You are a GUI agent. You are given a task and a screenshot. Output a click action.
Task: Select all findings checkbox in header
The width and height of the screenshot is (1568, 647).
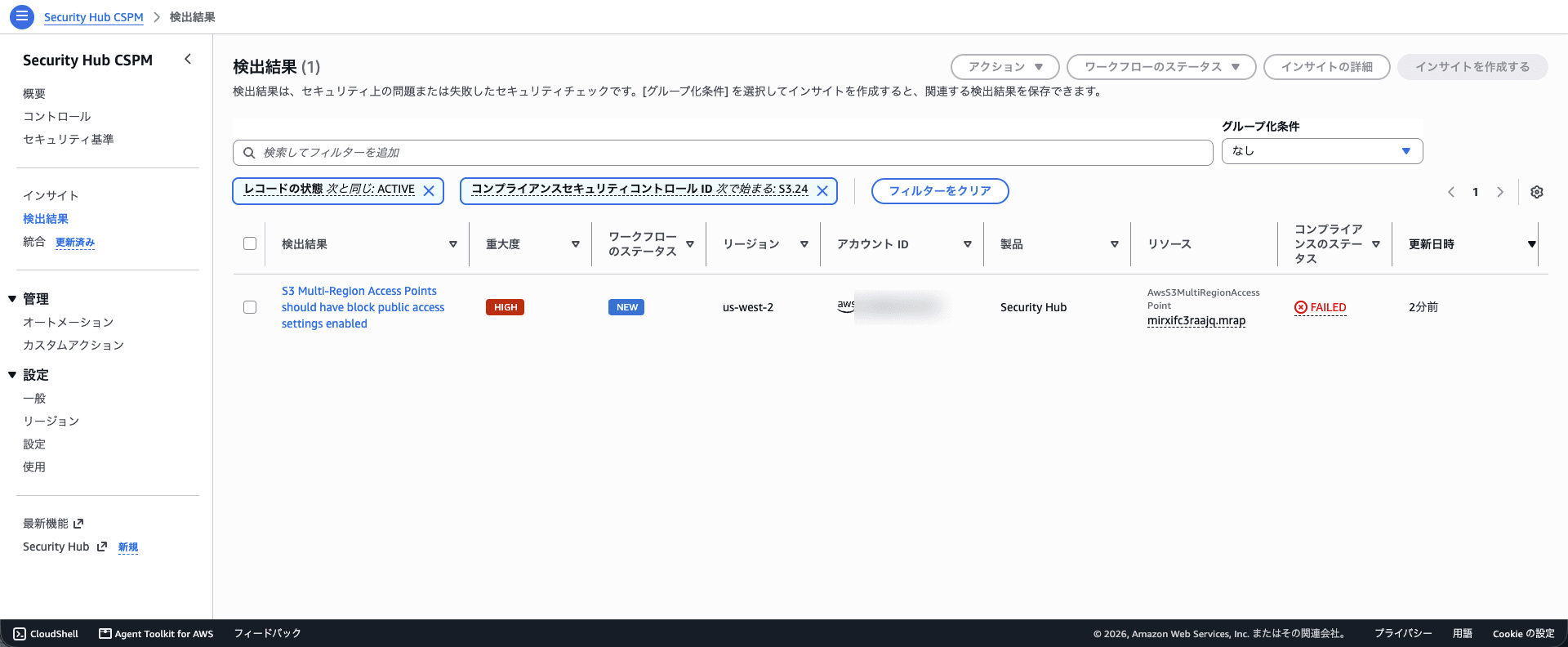[250, 243]
